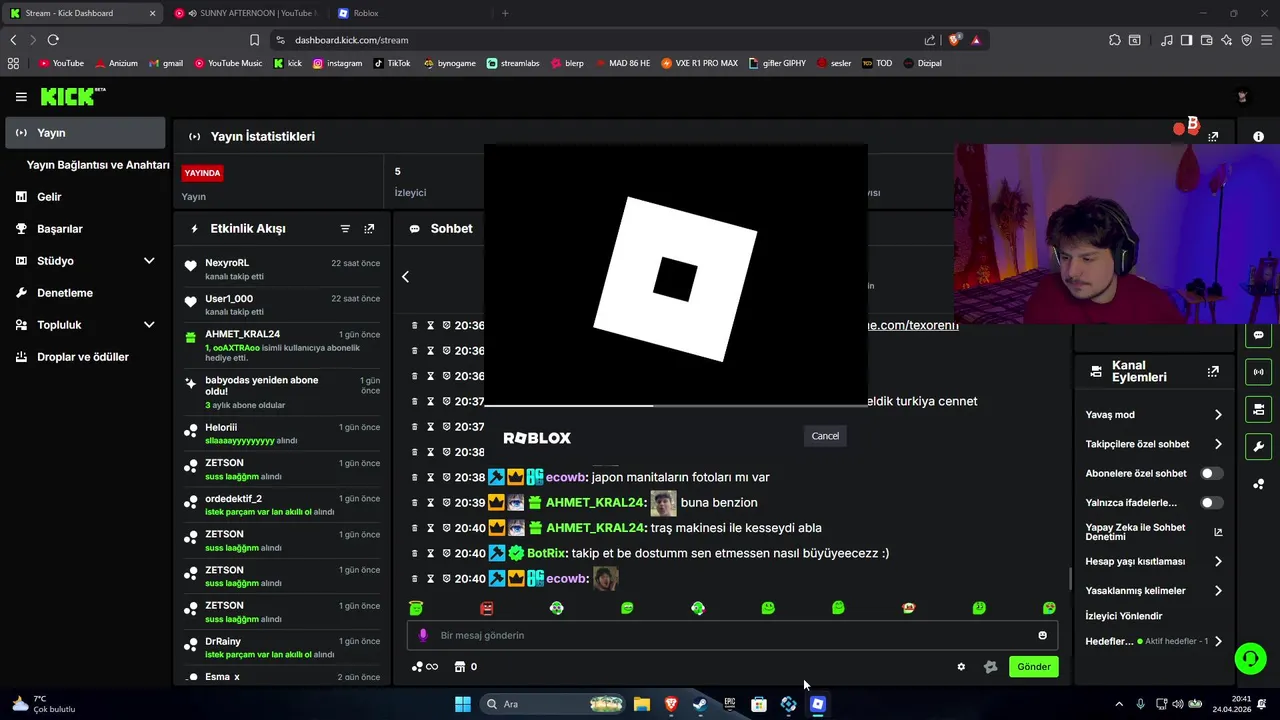Expand Hedefler active goals arrow
This screenshot has height=720, width=1280.
click(x=1218, y=642)
